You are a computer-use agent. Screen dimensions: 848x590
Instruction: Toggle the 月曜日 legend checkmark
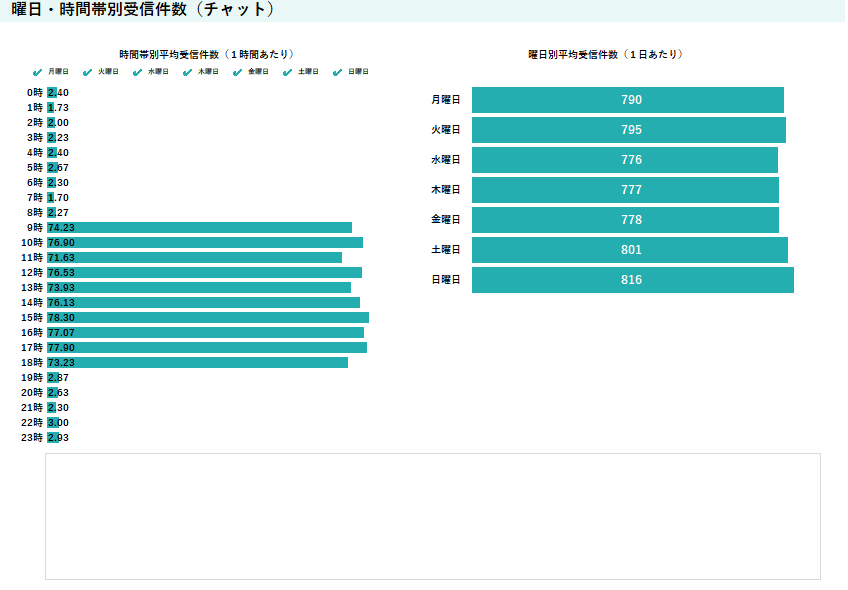coord(38,72)
